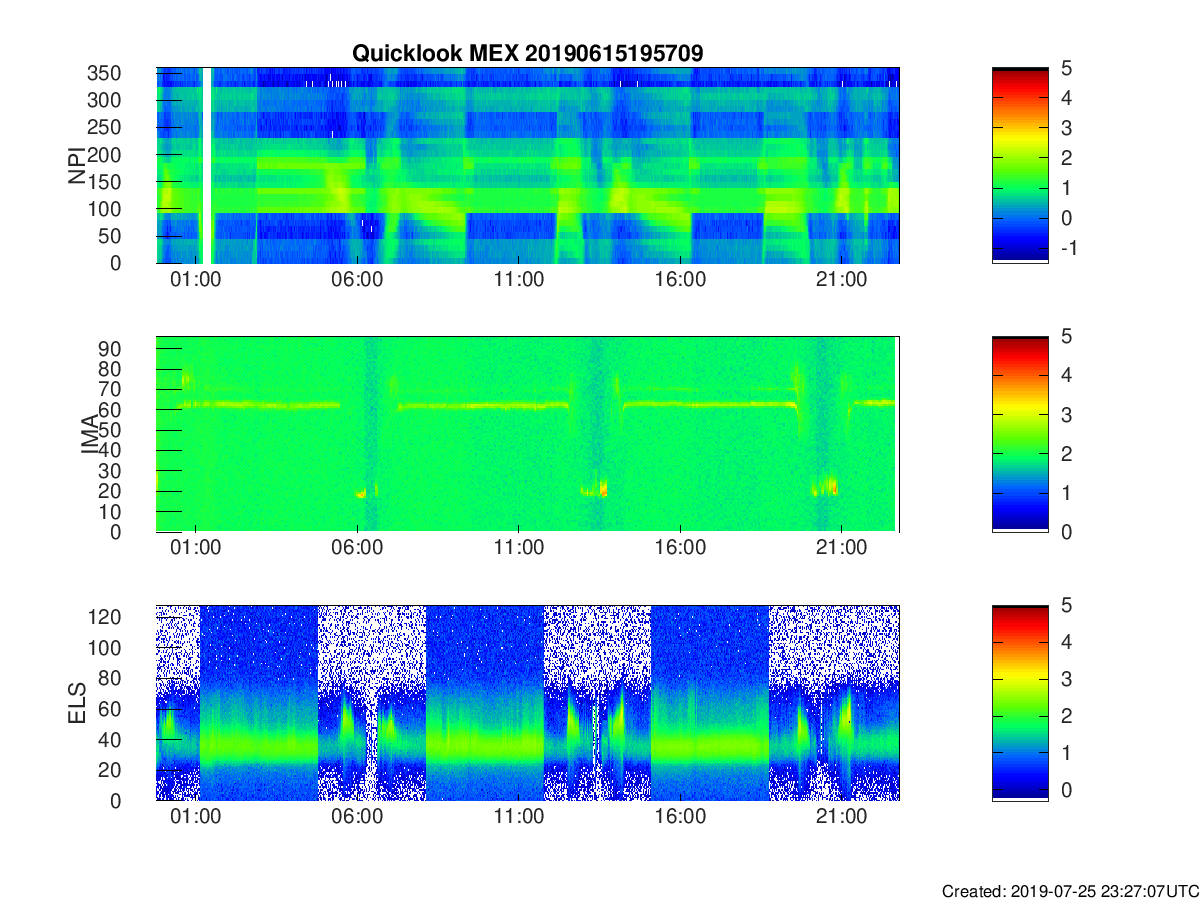Click the IMA spectrogram panel
1200x900 pixels.
click(528, 434)
